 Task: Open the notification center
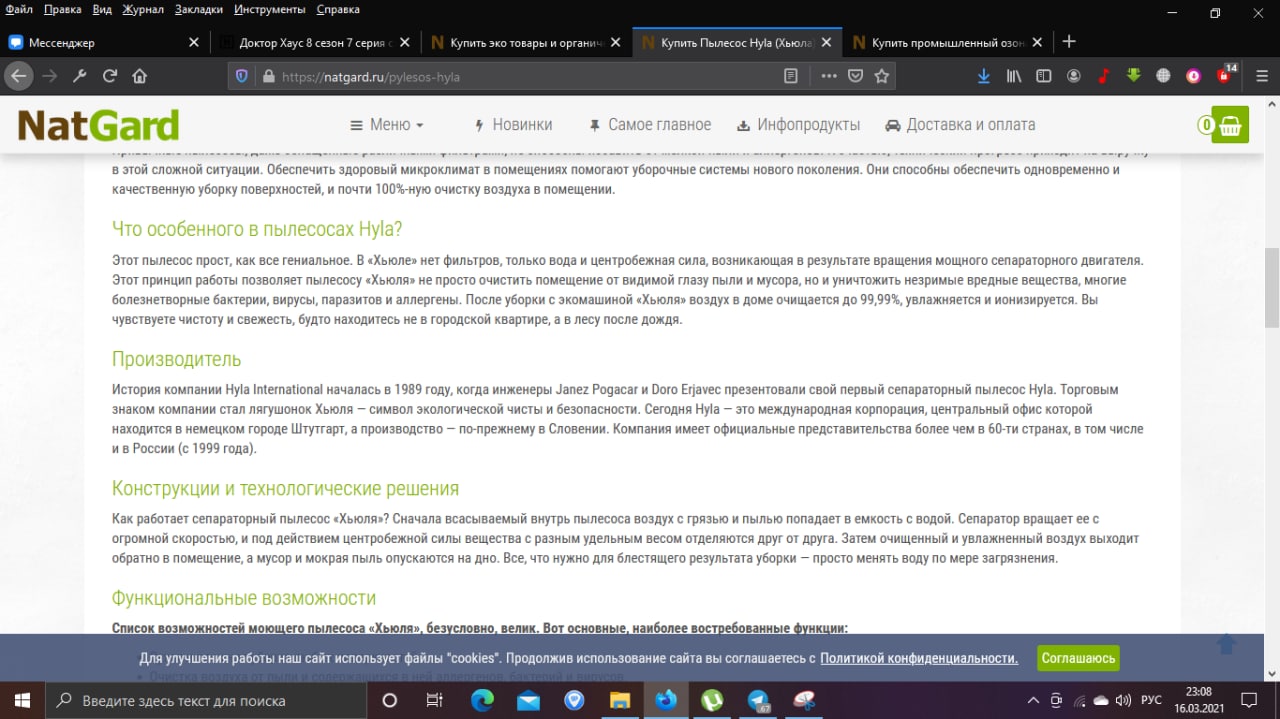(1248, 700)
